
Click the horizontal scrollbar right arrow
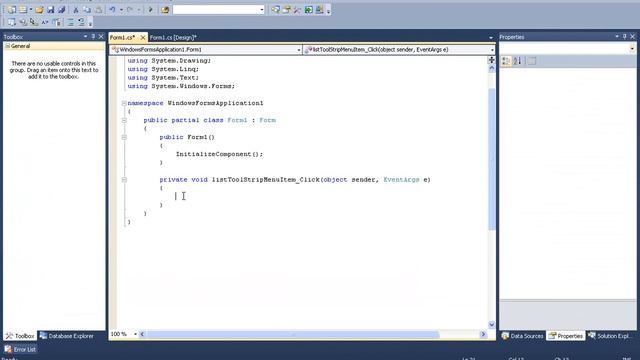click(x=483, y=334)
